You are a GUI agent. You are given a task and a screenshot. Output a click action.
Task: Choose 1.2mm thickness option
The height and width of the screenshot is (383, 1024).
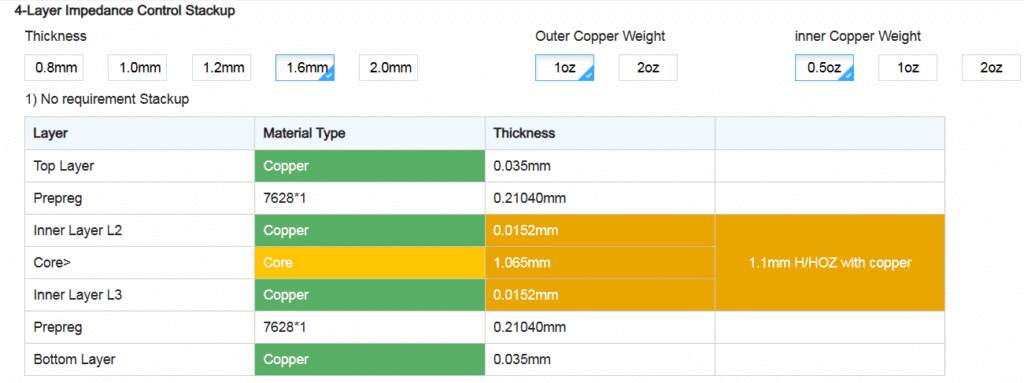(x=221, y=67)
